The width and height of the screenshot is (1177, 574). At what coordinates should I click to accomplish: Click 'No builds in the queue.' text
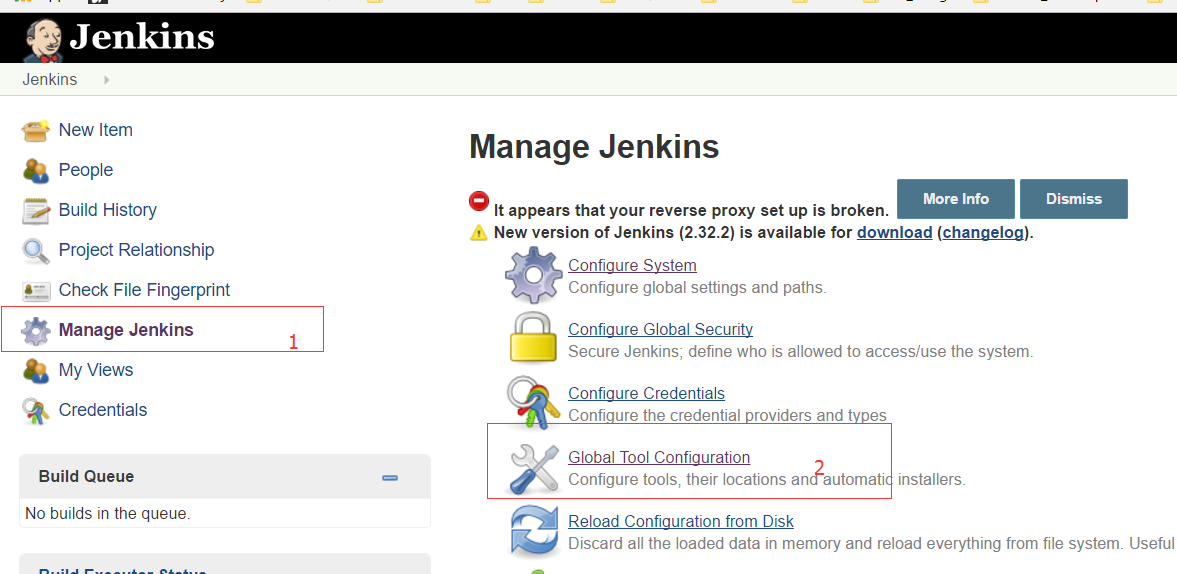(108, 514)
